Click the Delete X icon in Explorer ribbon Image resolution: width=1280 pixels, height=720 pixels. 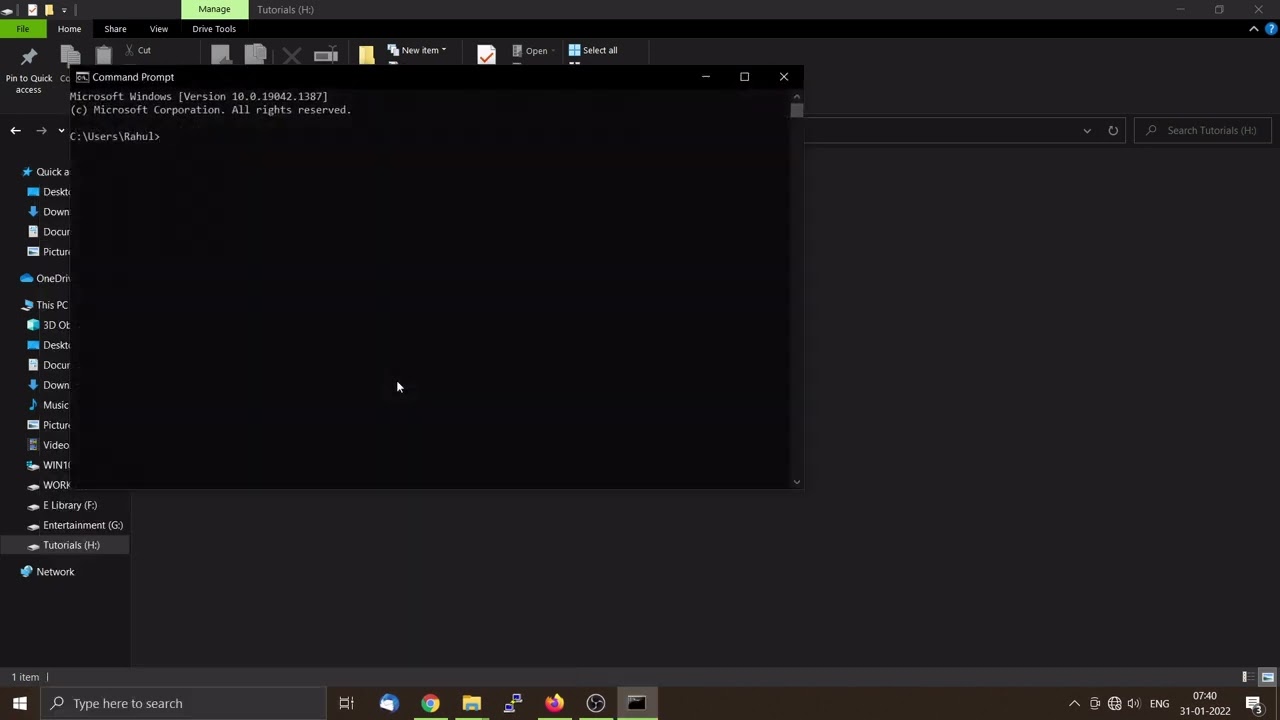(x=291, y=55)
